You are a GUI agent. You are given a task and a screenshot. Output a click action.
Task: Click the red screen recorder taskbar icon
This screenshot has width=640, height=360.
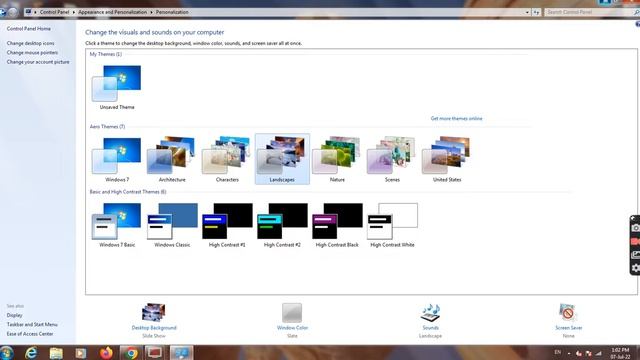click(x=155, y=353)
